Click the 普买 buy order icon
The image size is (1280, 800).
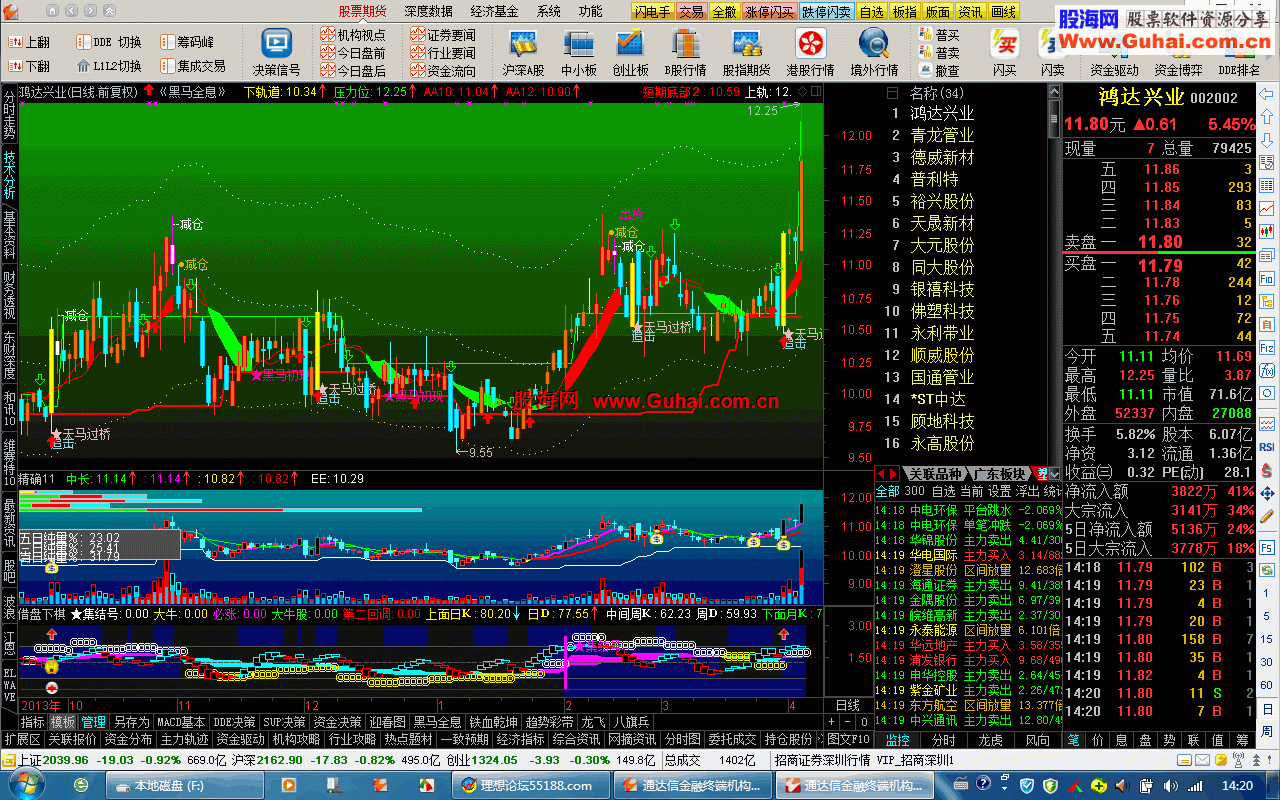(x=937, y=35)
